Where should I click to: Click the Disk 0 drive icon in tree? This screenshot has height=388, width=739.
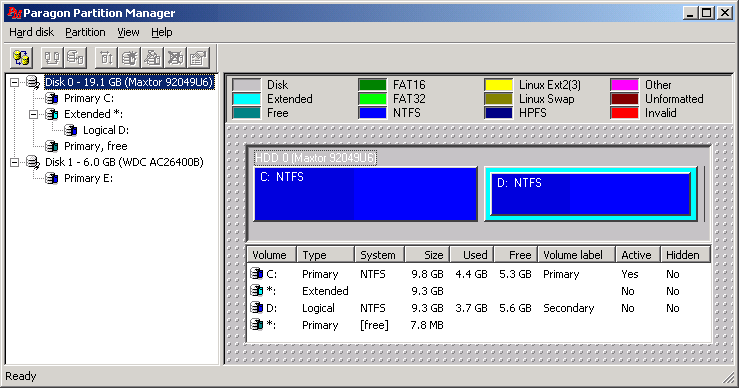pyautogui.click(x=33, y=83)
